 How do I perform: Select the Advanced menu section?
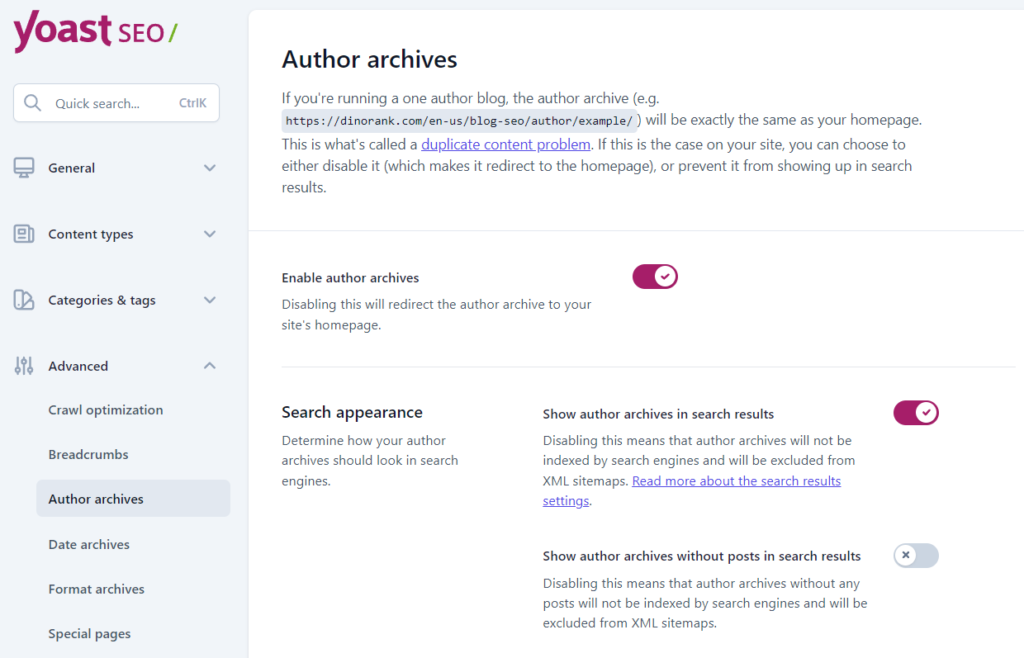click(x=116, y=366)
